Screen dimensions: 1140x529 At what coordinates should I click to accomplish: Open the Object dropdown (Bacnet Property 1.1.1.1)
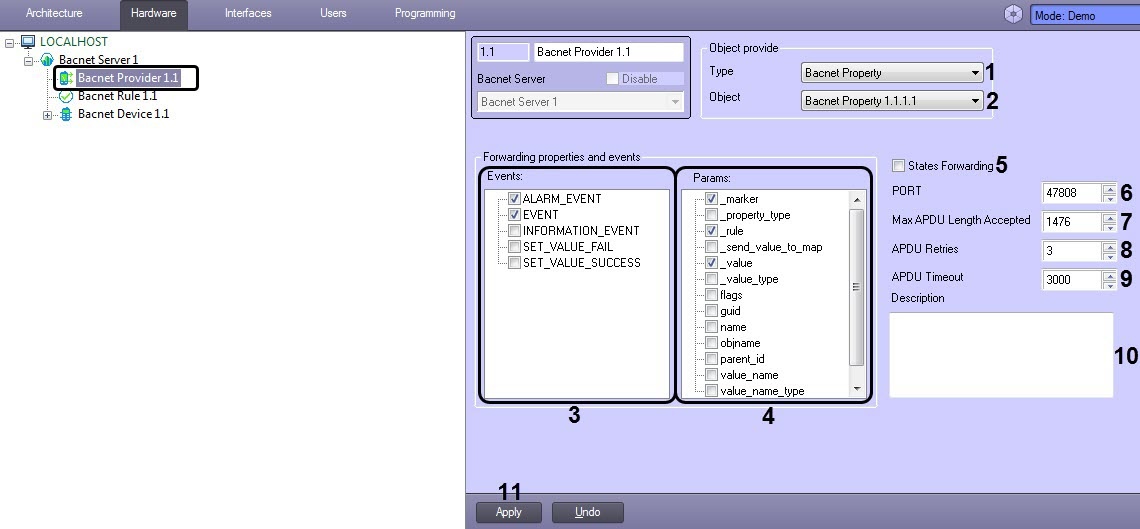pyautogui.click(x=892, y=101)
